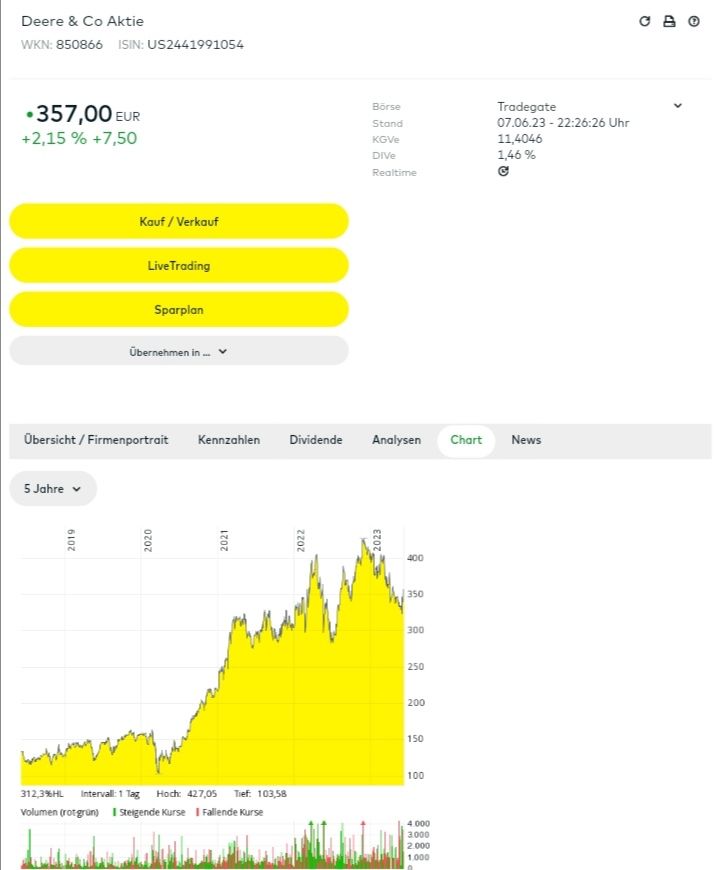Select the Dividende tab
Viewport: 720px width, 870px height.
[316, 440]
